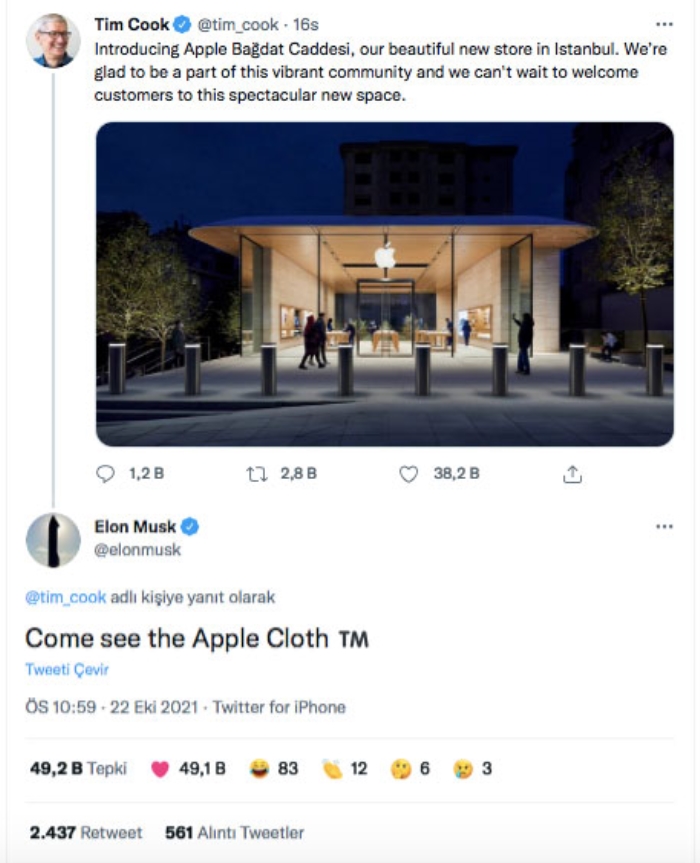Image resolution: width=700 pixels, height=863 pixels.
Task: Click the @tim_cook mention link in reply
Action: click(x=65, y=597)
